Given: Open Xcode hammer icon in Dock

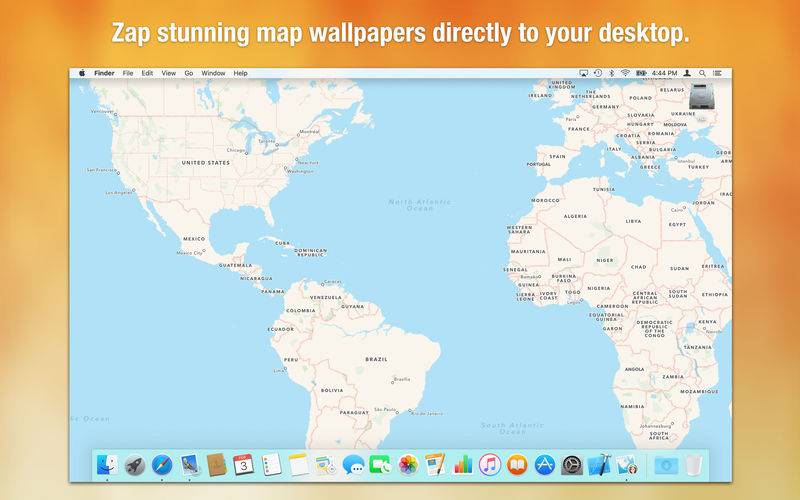Looking at the screenshot, I should coord(599,465).
